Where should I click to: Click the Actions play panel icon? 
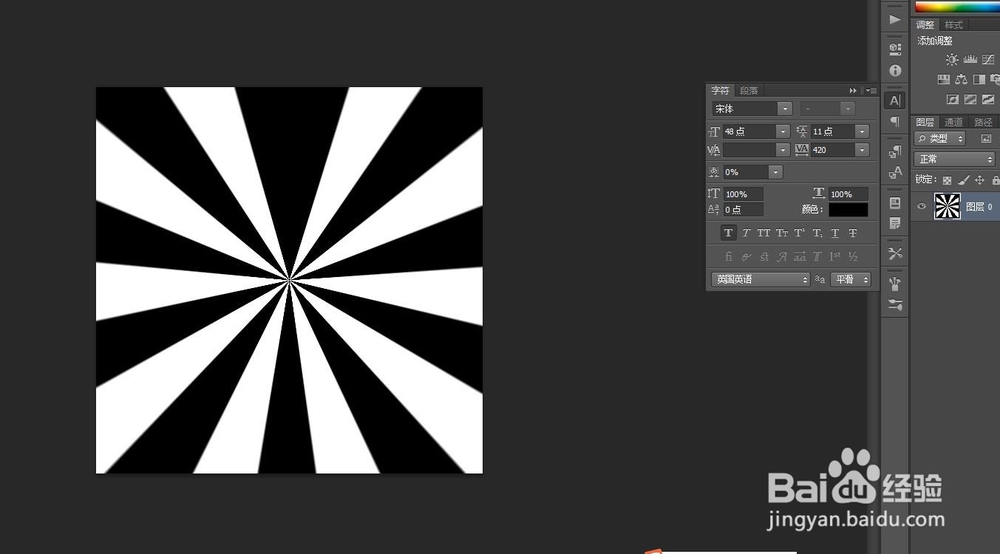tap(895, 20)
